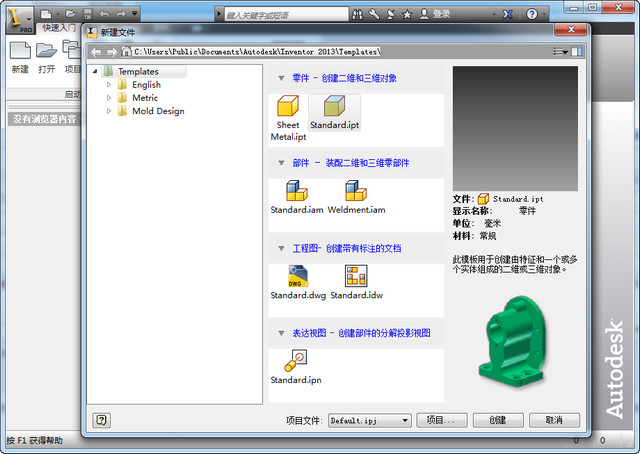Open quick access toolbar customize dropdown
Screen dimensions: 640x454
coord(135,14)
